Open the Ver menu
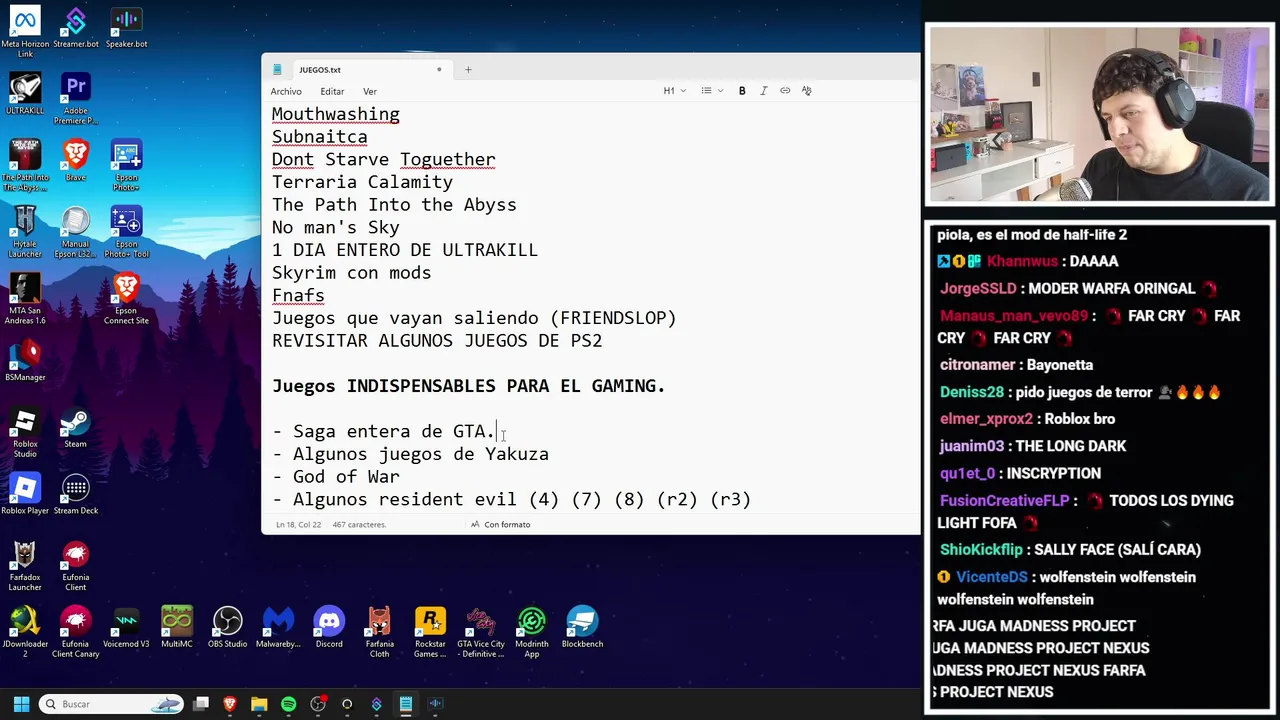 pos(370,91)
